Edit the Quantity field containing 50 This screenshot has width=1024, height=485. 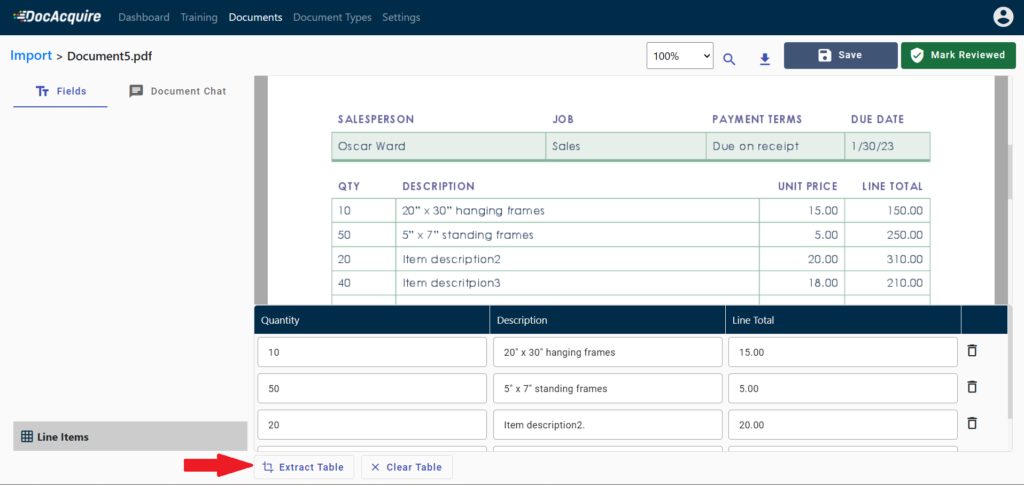pyautogui.click(x=372, y=388)
